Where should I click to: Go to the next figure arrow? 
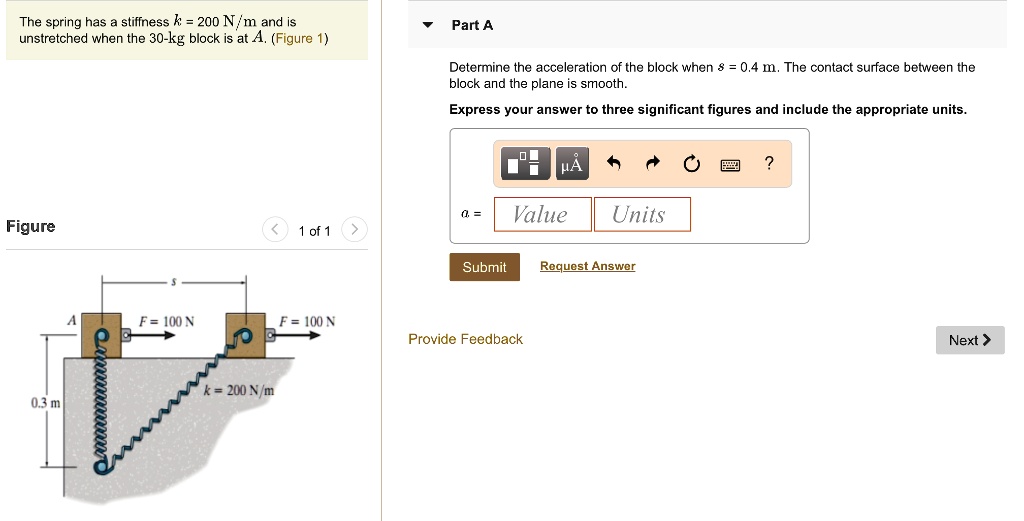click(354, 230)
